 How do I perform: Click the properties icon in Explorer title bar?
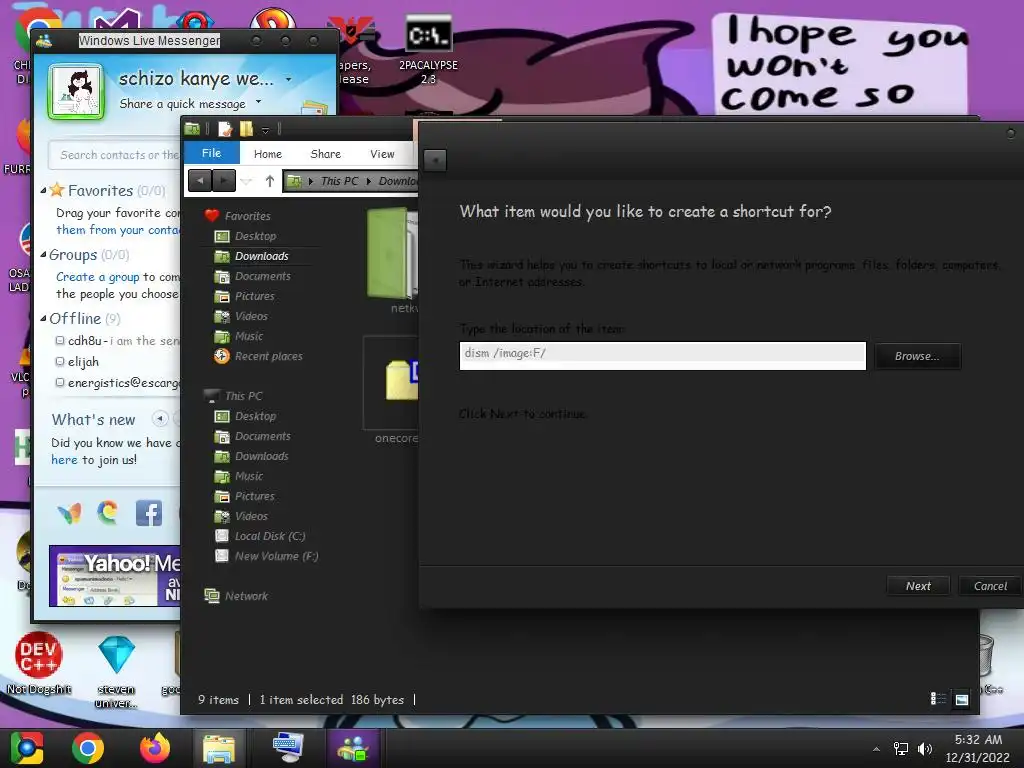[225, 129]
